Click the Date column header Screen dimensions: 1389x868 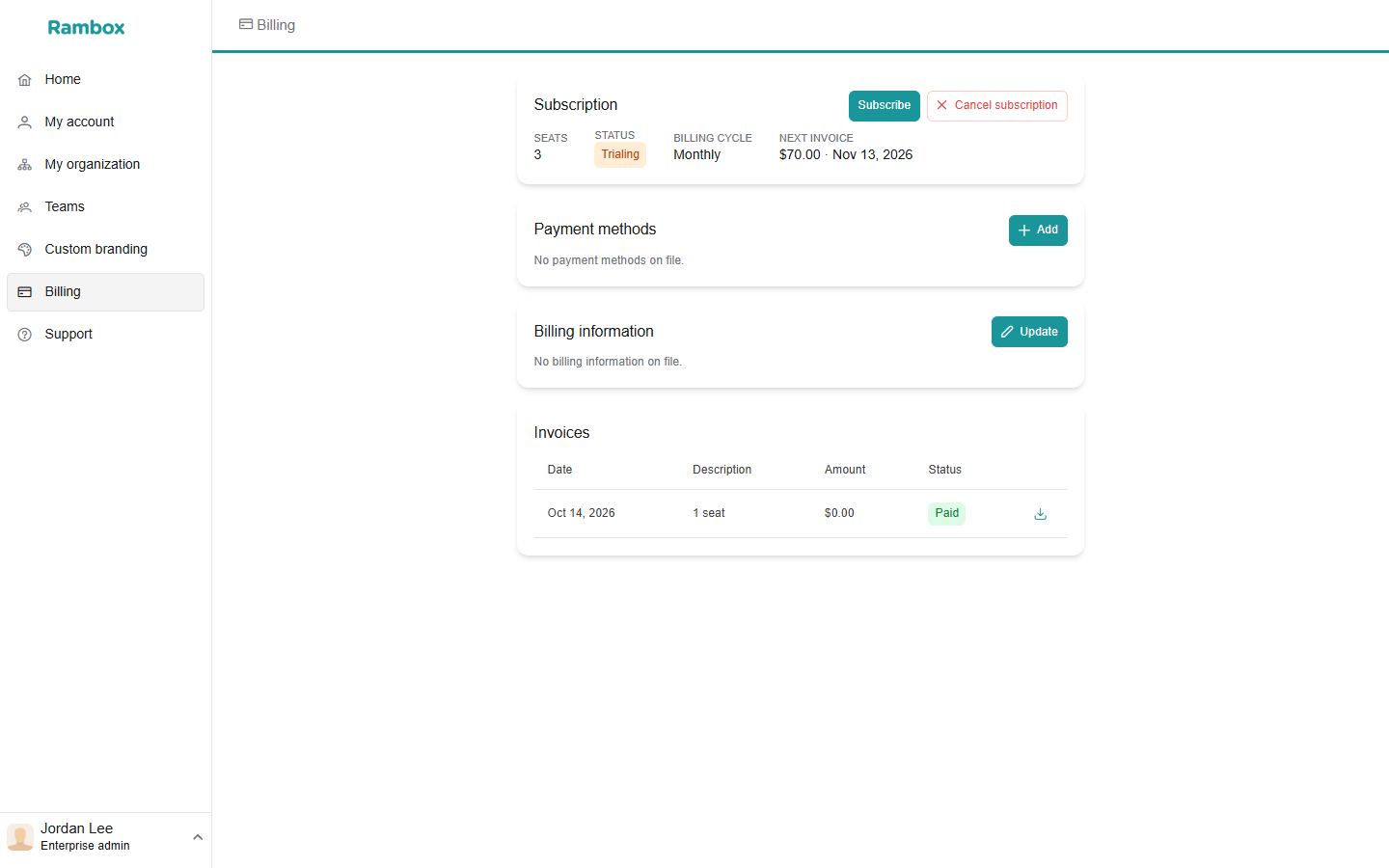coord(559,470)
